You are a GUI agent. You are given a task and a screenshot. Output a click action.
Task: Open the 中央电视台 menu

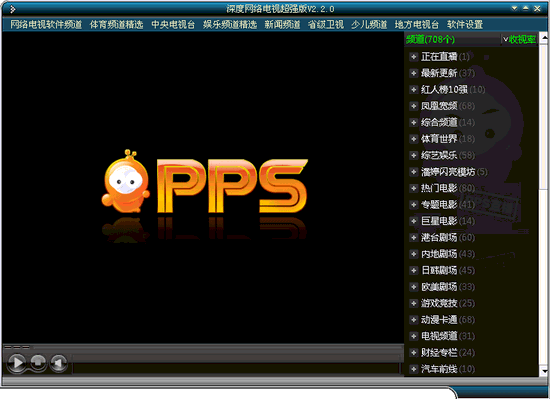click(173, 24)
